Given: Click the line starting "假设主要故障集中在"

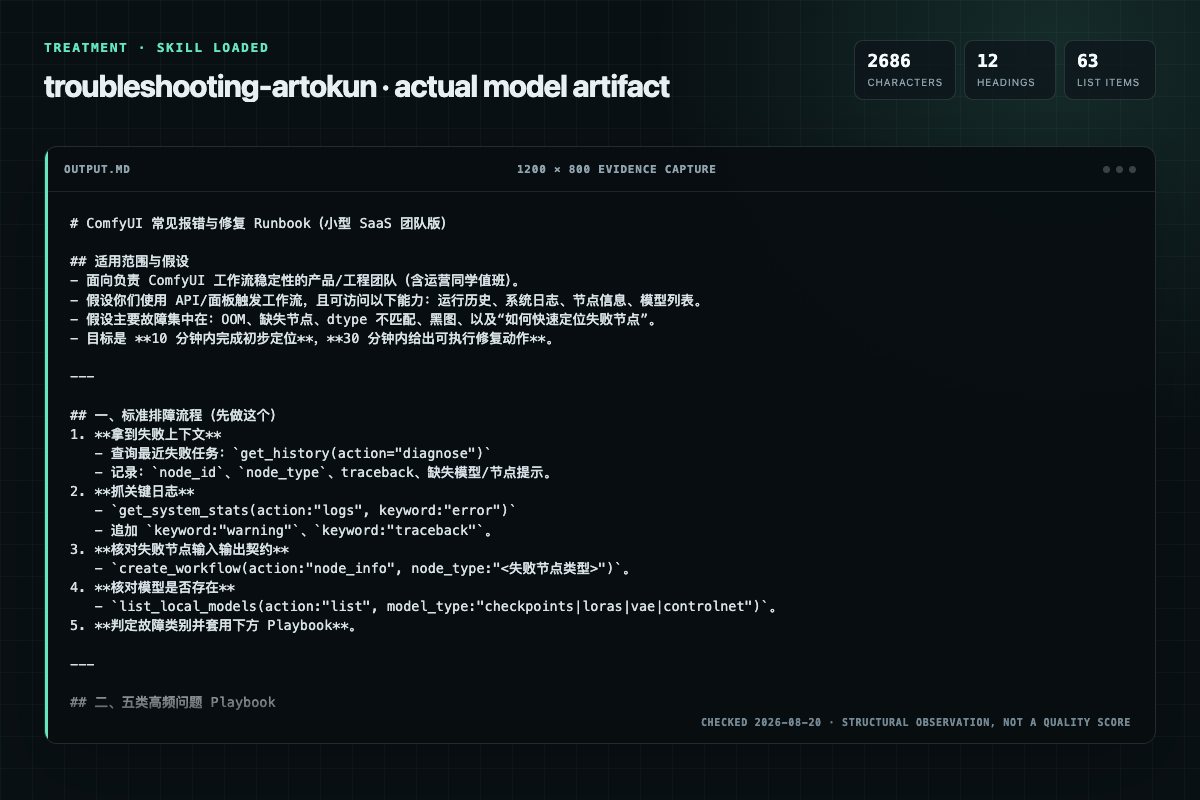Looking at the screenshot, I should click(x=362, y=319).
